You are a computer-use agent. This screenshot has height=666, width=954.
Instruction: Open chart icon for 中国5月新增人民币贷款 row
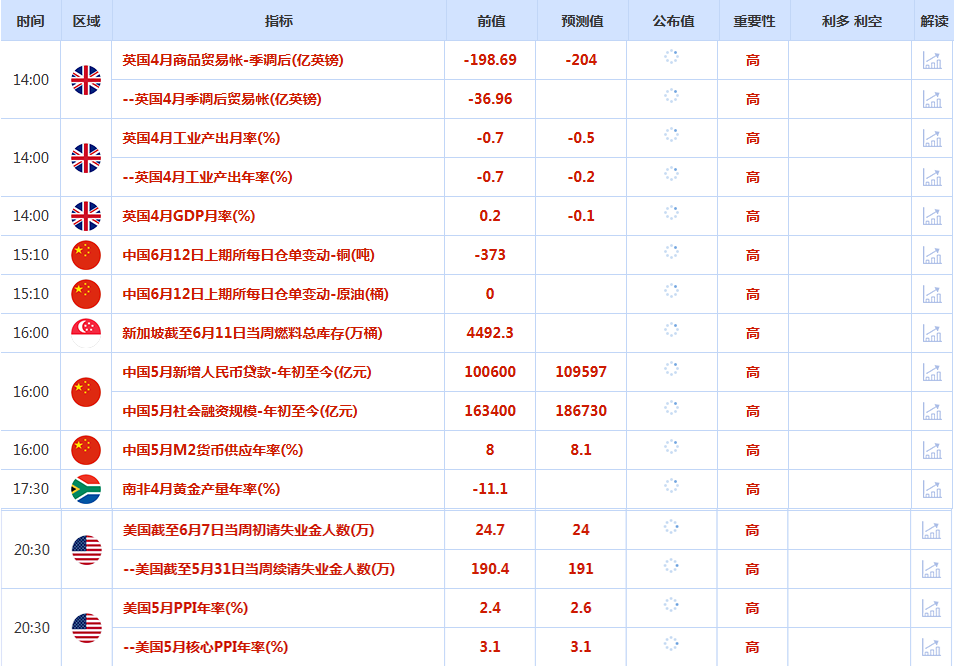click(x=932, y=372)
